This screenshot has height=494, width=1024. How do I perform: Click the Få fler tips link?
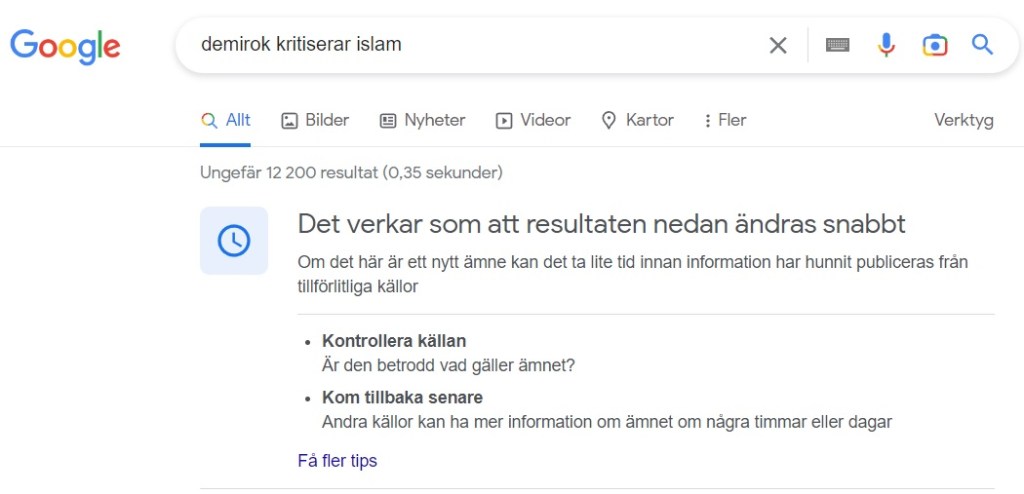click(337, 461)
